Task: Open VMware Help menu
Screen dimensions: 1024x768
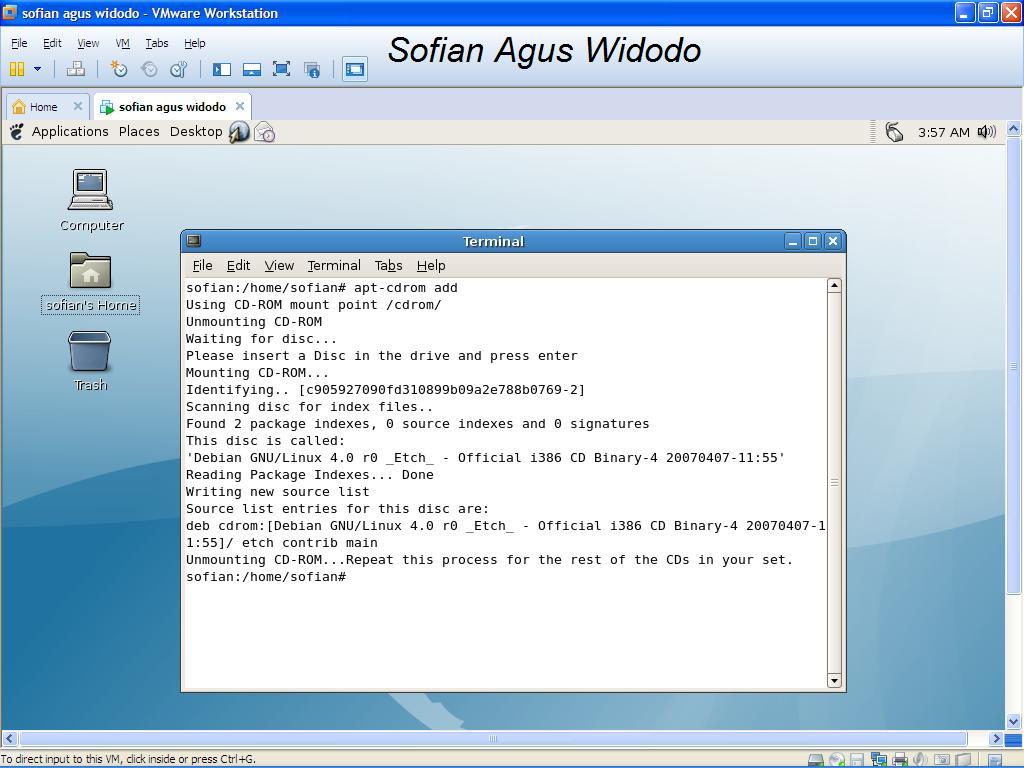Action: pos(195,43)
